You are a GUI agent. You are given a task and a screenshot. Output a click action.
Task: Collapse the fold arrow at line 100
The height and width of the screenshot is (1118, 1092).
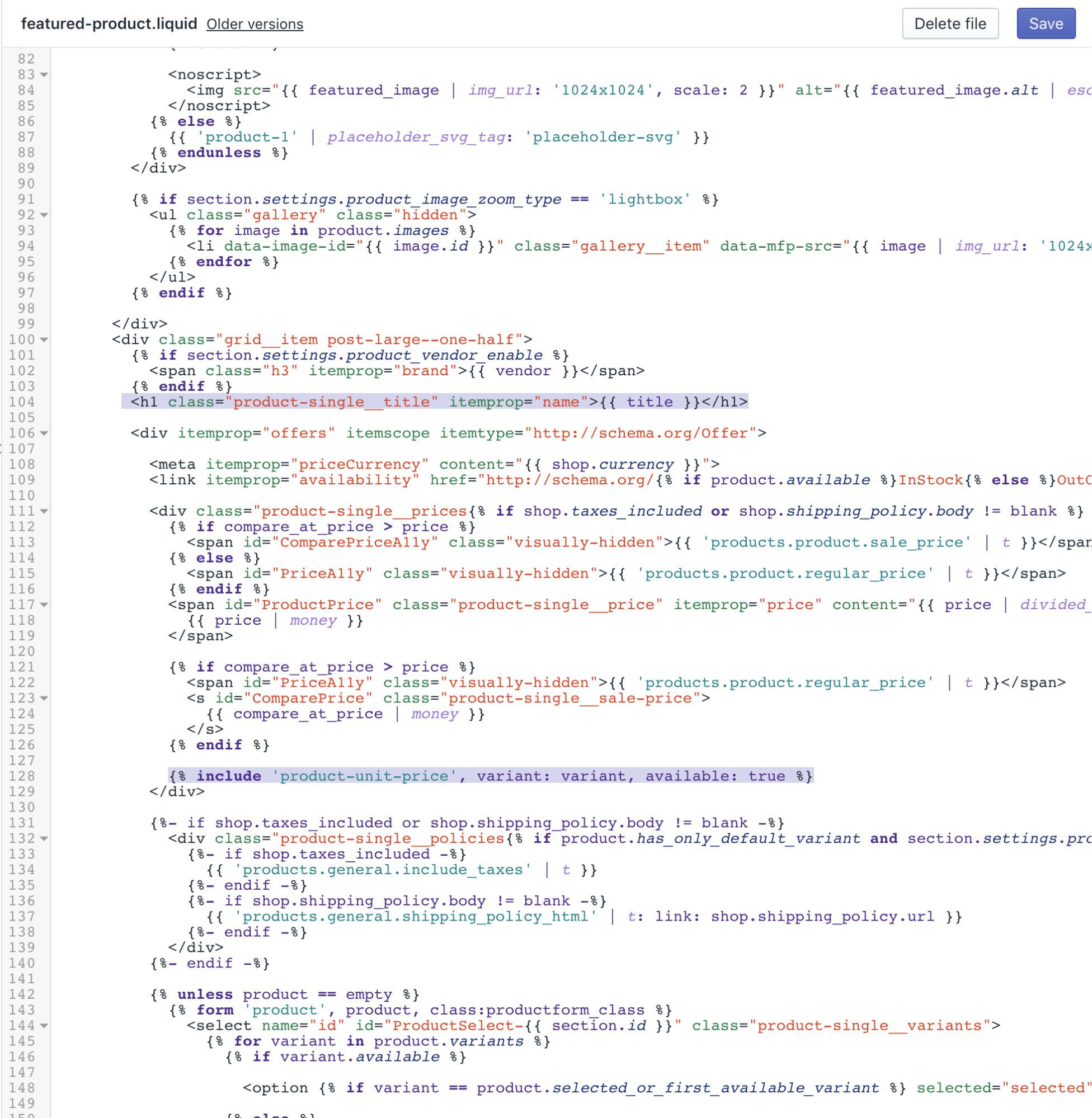click(x=44, y=339)
